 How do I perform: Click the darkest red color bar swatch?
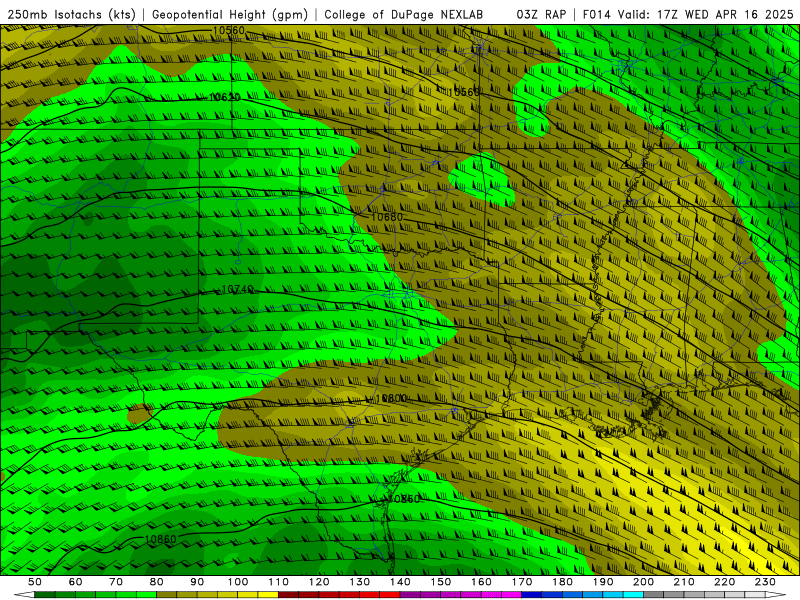coord(288,595)
